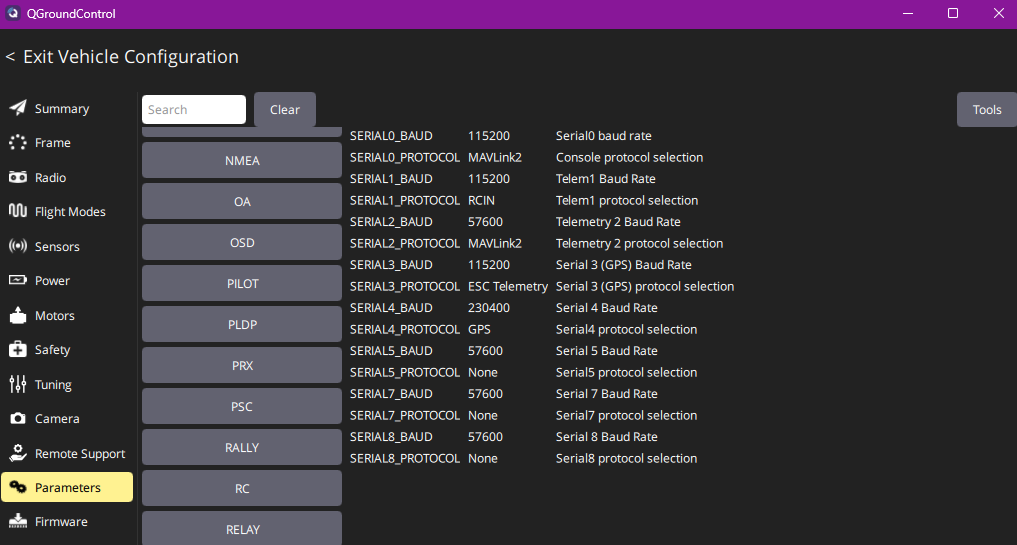Open Camera settings icon
Image resolution: width=1017 pixels, height=545 pixels.
(18, 419)
